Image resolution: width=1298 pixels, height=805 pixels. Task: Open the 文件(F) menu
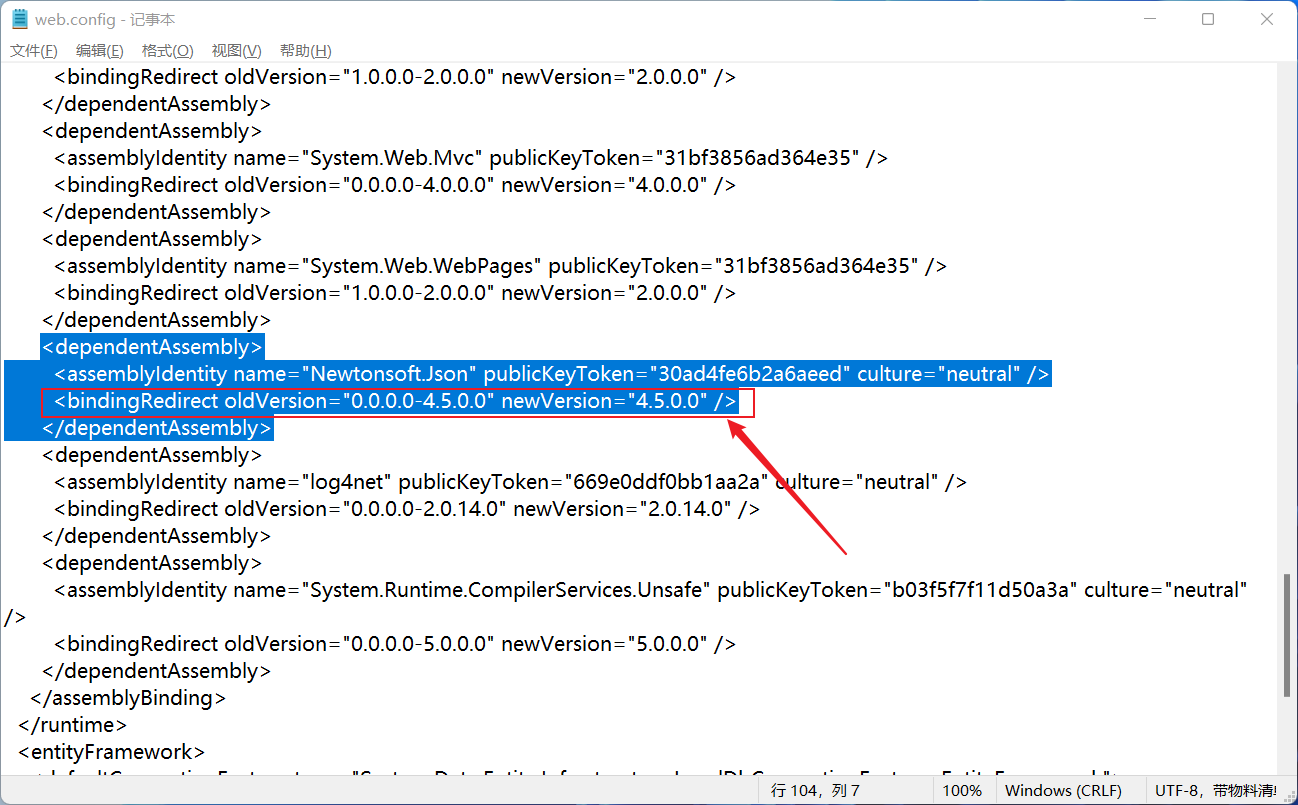[34, 51]
